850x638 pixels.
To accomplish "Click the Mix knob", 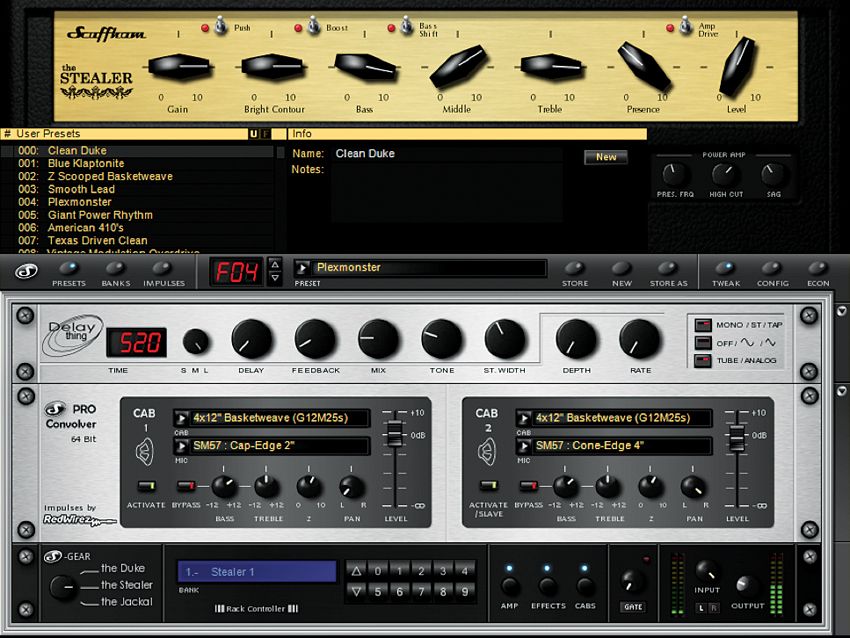I will tap(378, 339).
